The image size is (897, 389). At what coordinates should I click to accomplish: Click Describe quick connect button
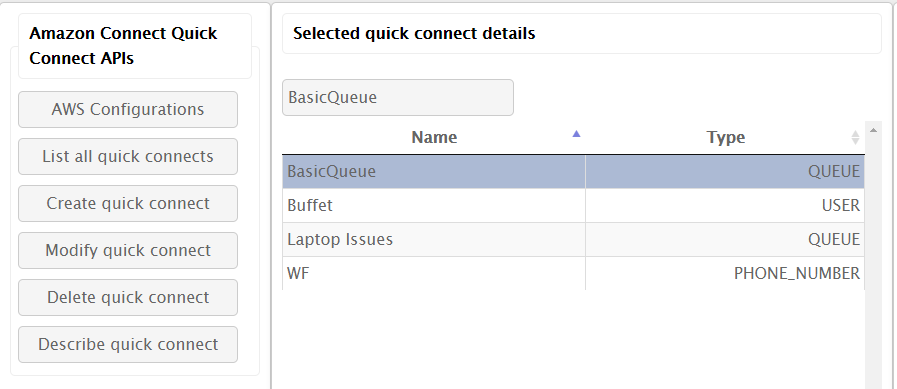(128, 344)
